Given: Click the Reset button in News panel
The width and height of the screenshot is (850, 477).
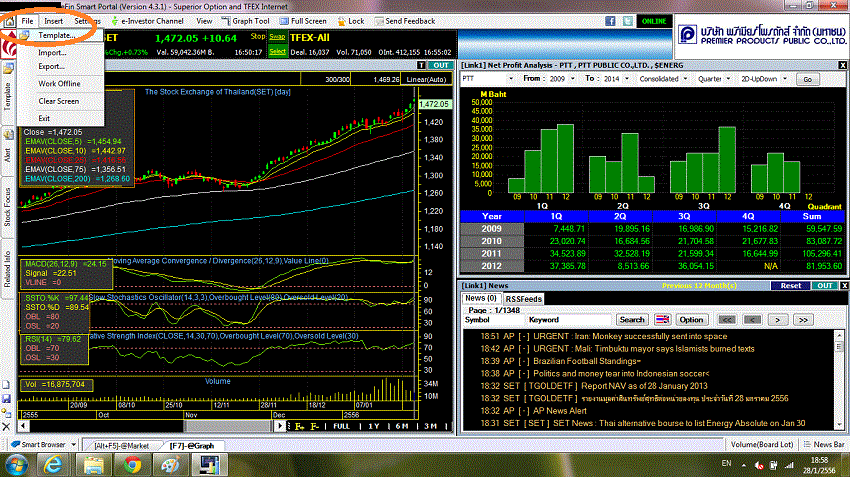Looking at the screenshot, I should pyautogui.click(x=790, y=286).
